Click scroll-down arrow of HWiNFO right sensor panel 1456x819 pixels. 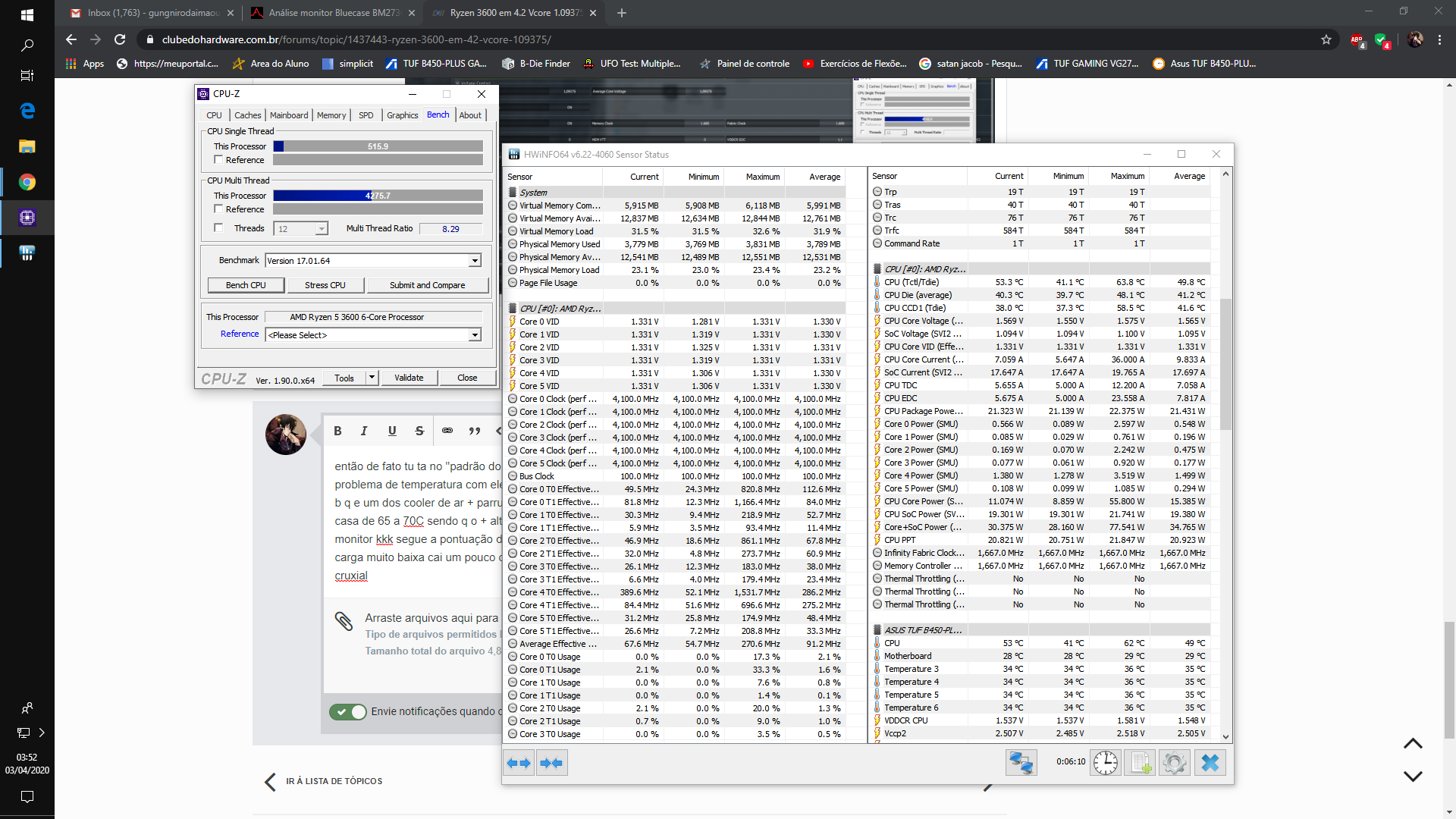pos(1225,736)
